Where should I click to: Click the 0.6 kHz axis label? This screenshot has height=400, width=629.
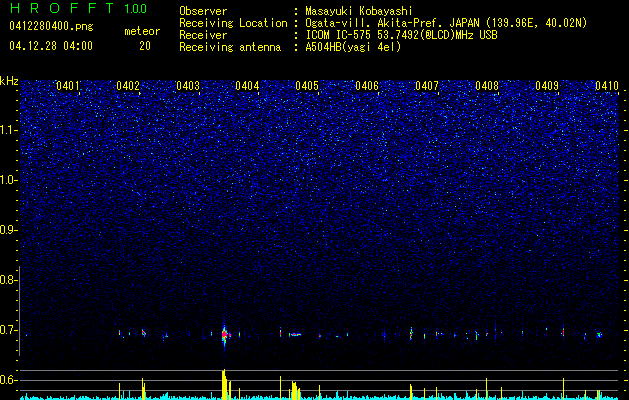click(x=7, y=380)
